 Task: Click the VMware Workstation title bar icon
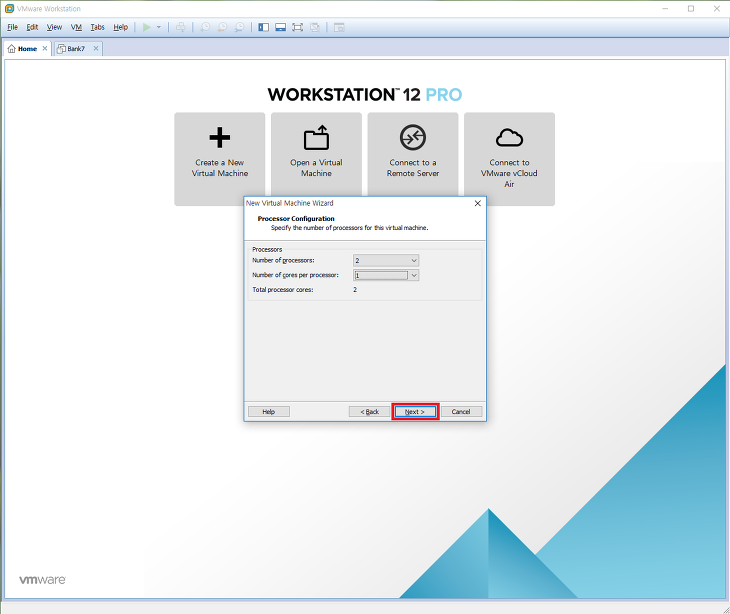click(x=9, y=8)
